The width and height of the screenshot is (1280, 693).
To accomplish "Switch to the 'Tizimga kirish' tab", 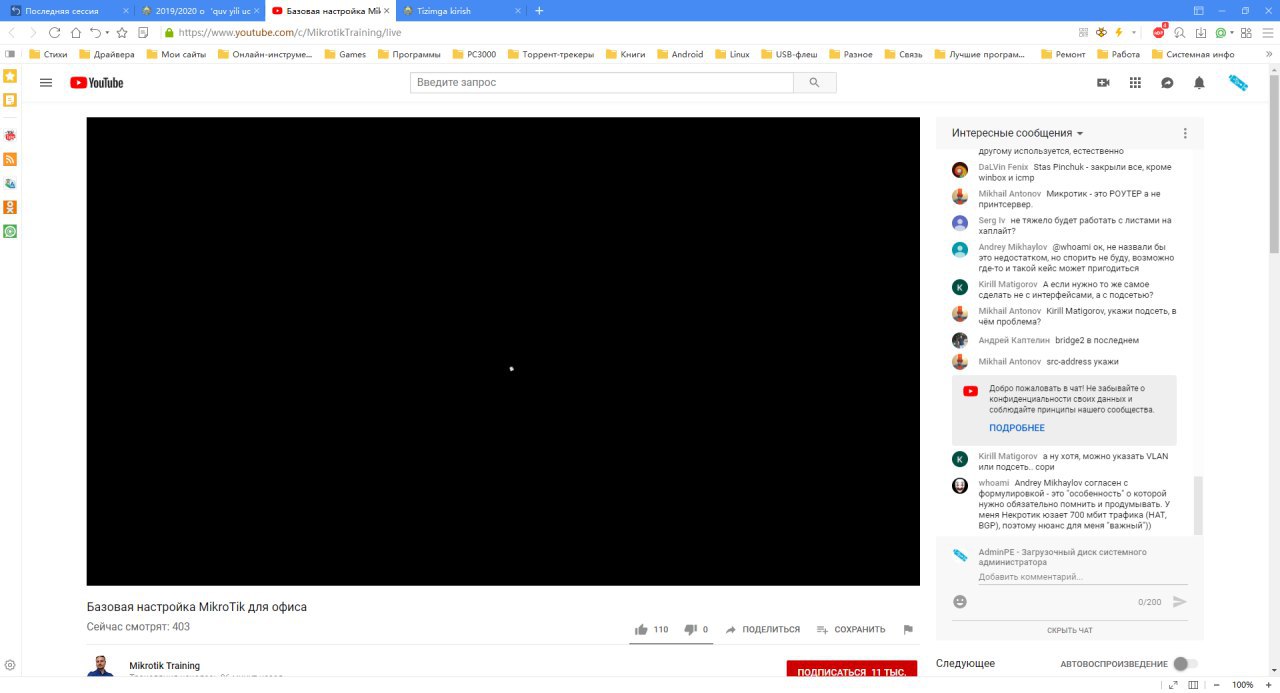I will (x=461, y=10).
